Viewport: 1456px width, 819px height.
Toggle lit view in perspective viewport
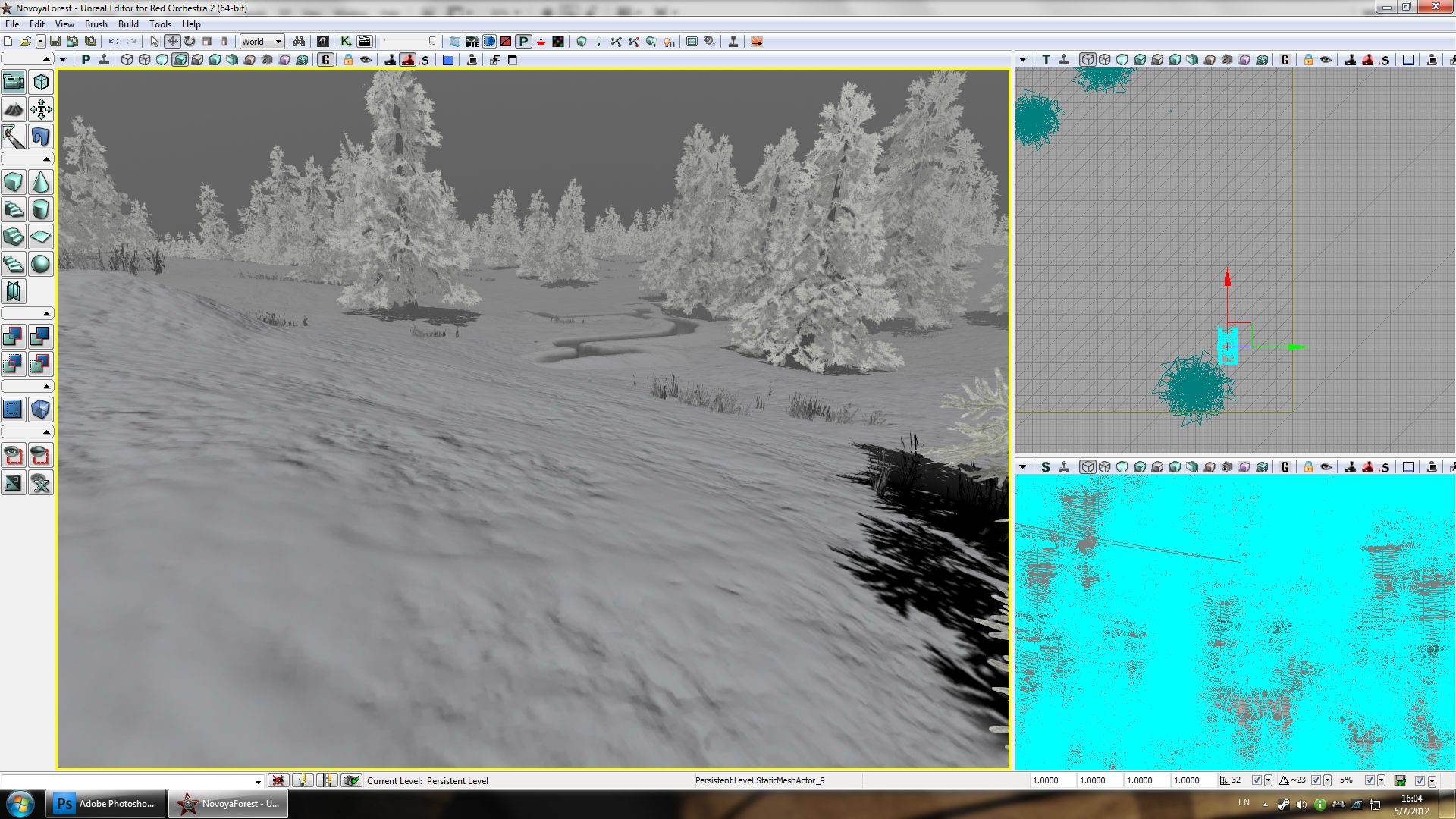pos(180,60)
